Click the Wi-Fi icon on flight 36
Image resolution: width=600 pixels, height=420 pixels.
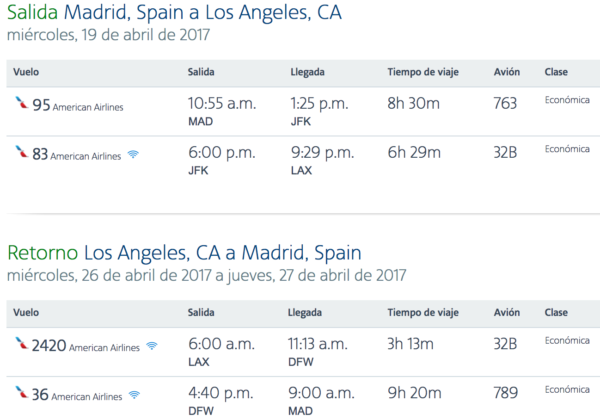(134, 395)
